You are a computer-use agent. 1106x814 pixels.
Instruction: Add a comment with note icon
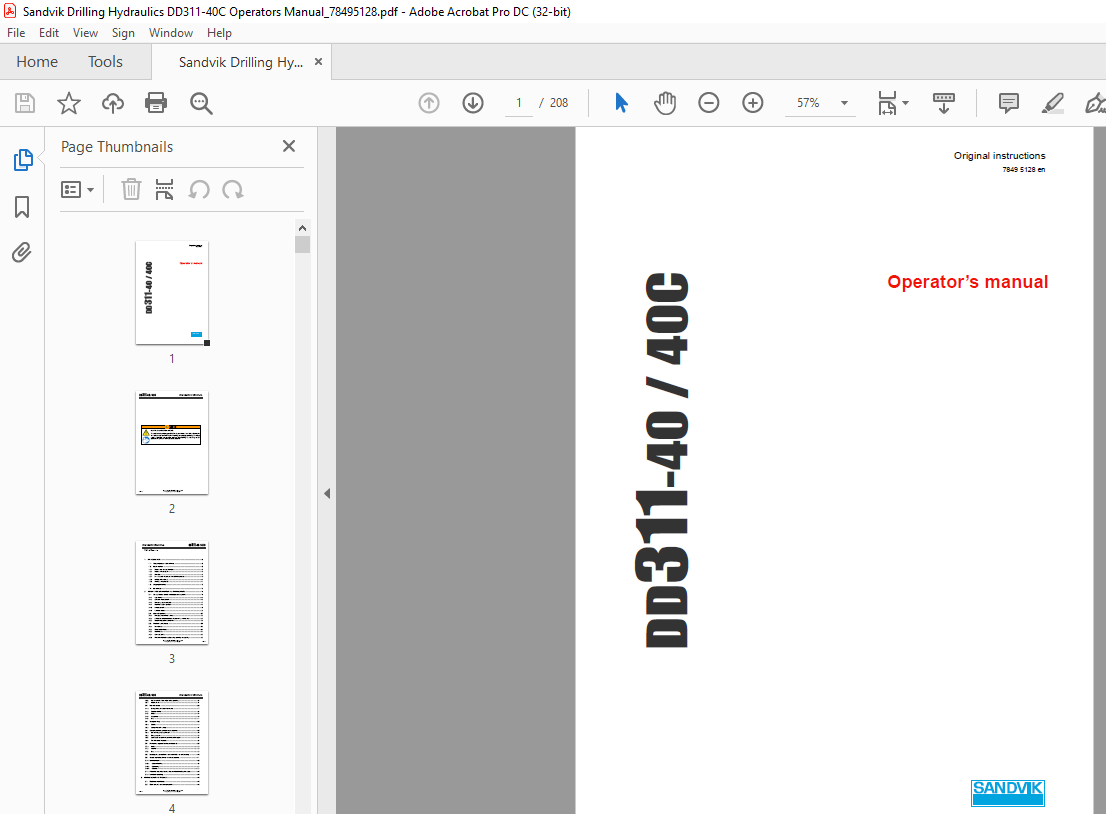point(1009,103)
